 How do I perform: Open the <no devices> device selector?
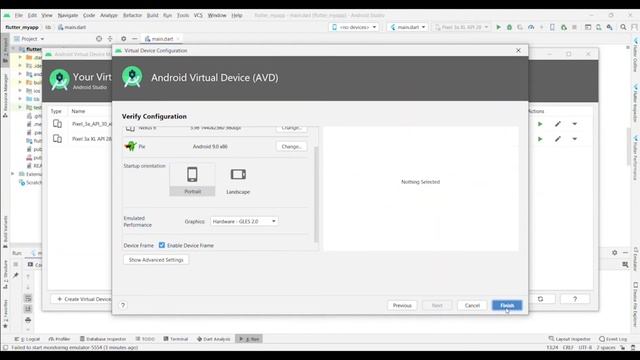tap(354, 27)
